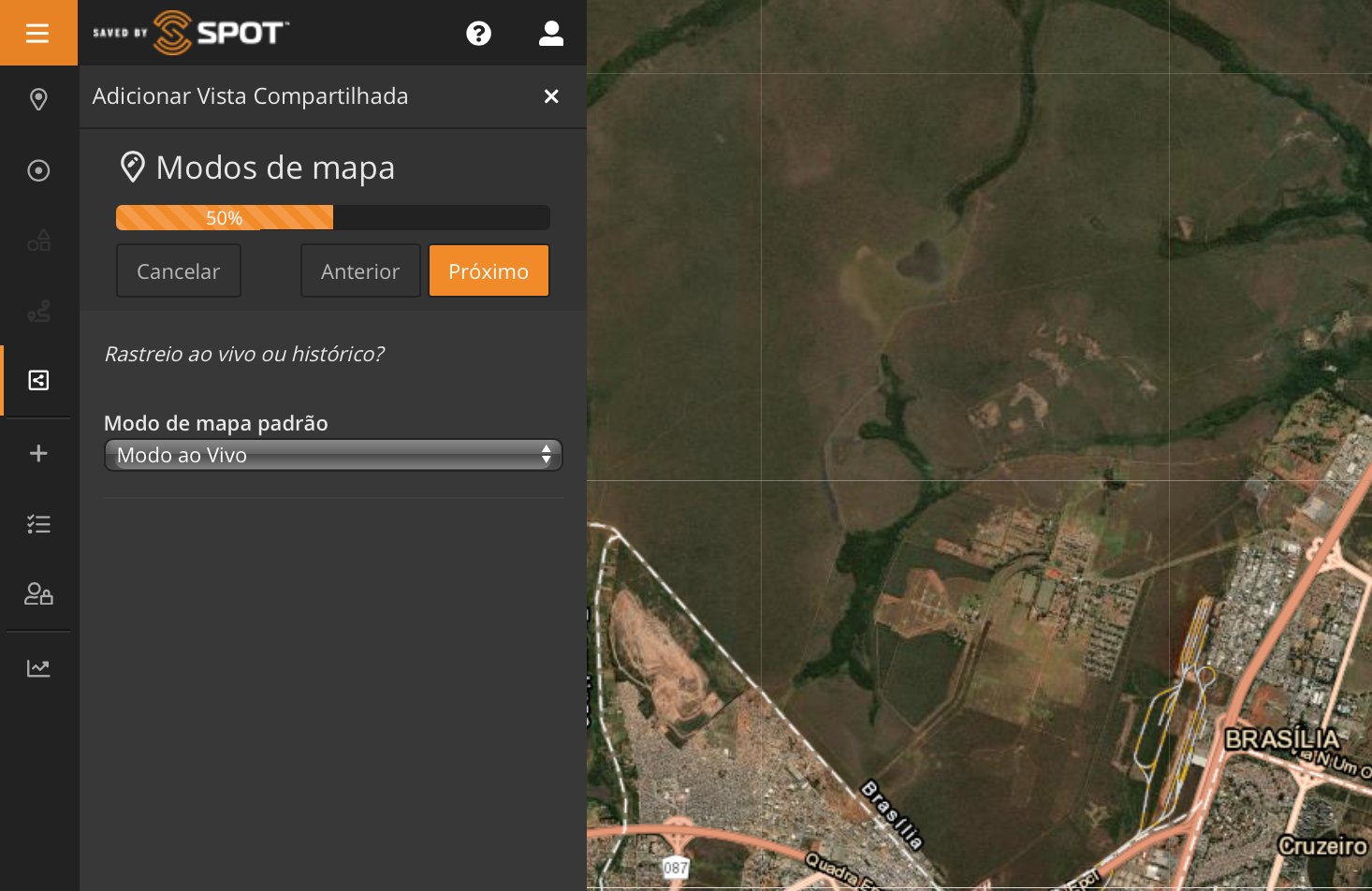
Task: Close the Adicionar Vista Compartilhada panel
Action: 551,96
